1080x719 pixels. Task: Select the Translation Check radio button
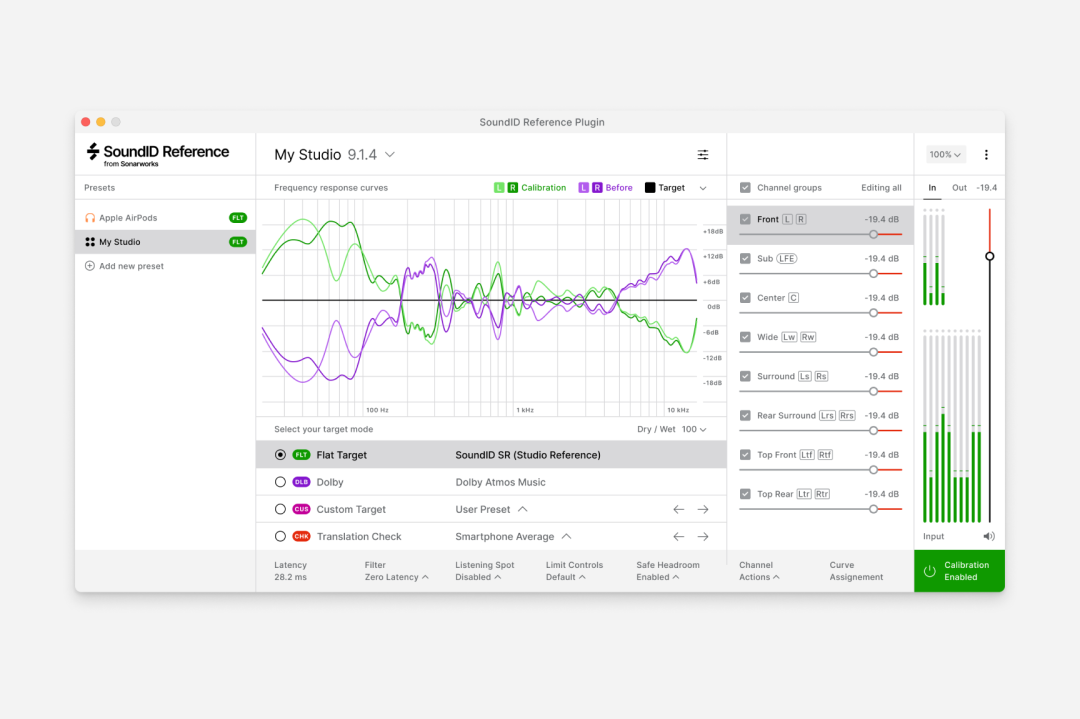coord(280,537)
